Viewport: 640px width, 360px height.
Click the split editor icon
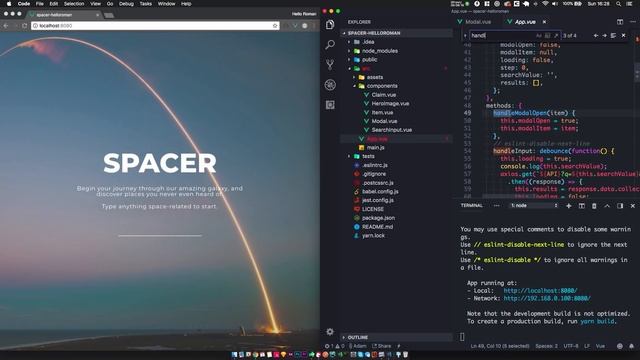tap(620, 22)
